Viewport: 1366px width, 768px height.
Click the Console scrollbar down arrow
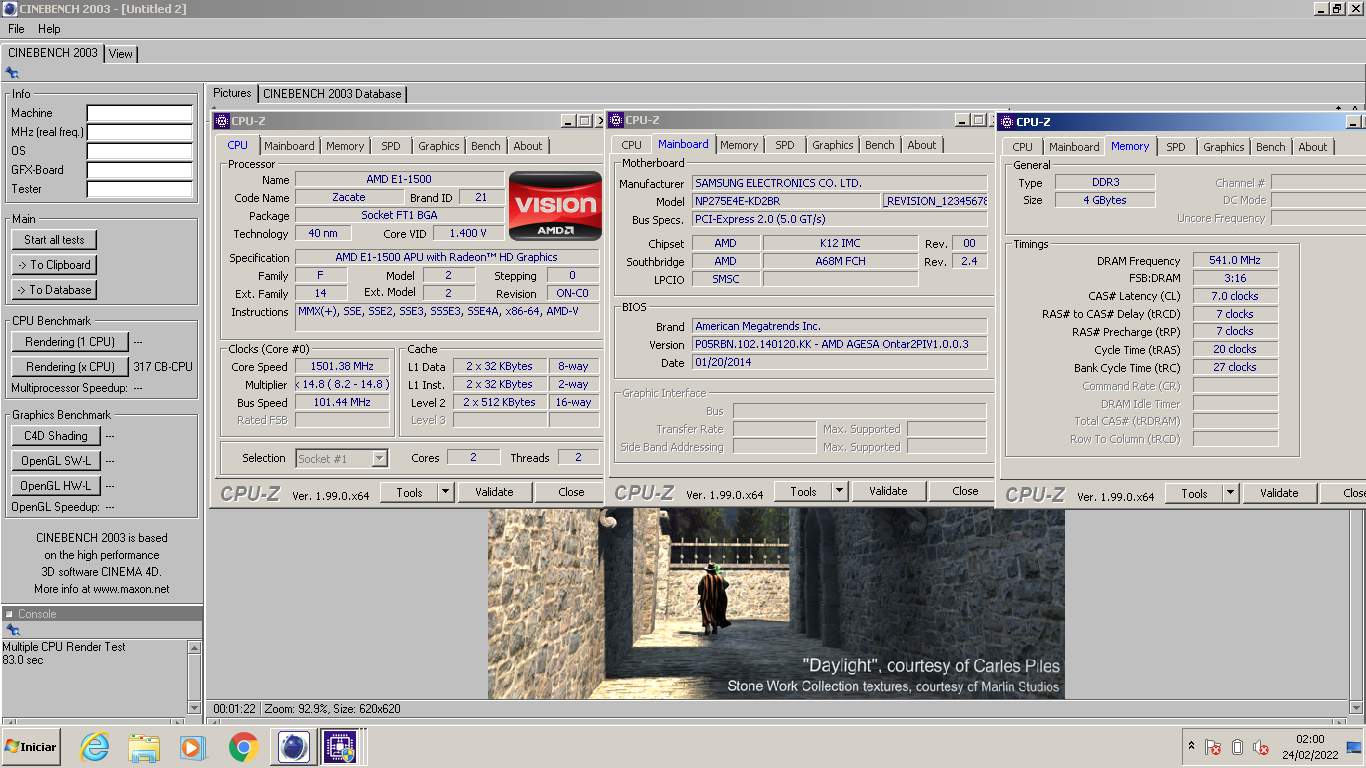194,707
